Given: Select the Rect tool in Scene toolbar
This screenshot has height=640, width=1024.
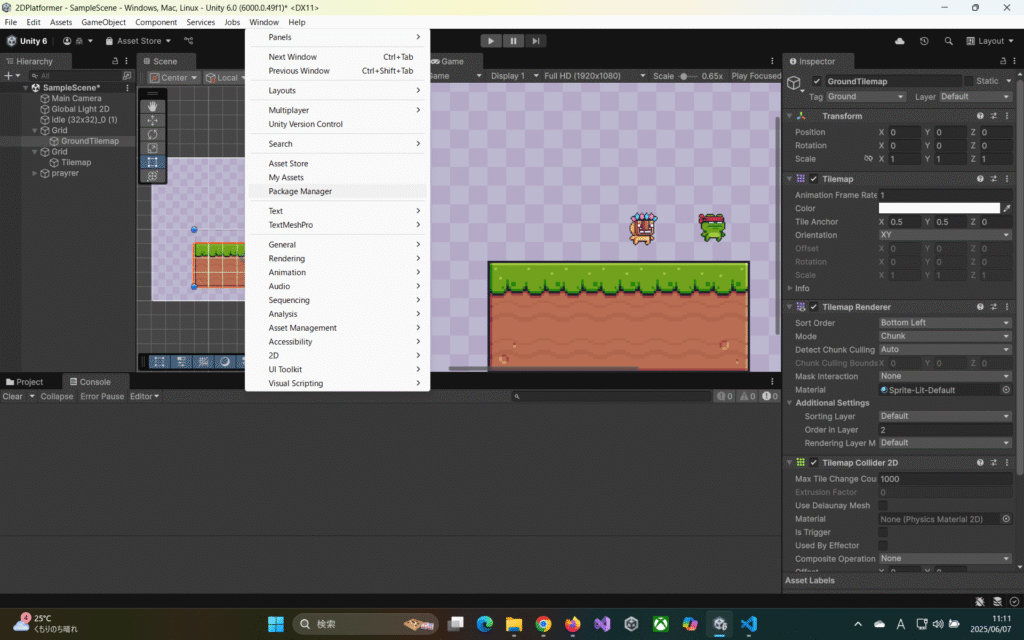Looking at the screenshot, I should pyautogui.click(x=152, y=162).
